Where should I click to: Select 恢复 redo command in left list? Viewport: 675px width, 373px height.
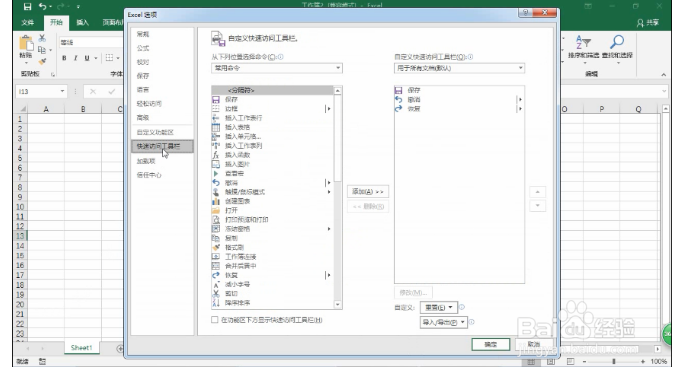point(272,276)
